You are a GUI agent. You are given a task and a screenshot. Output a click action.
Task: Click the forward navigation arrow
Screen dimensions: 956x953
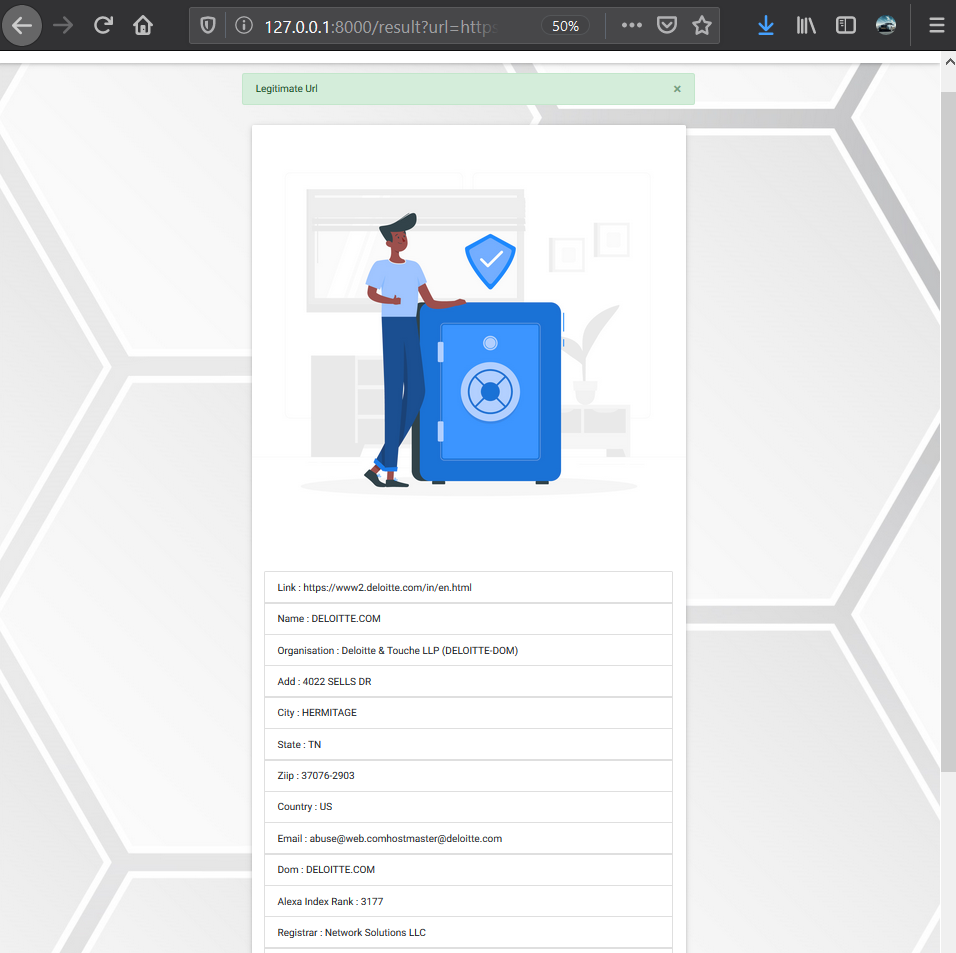point(63,26)
